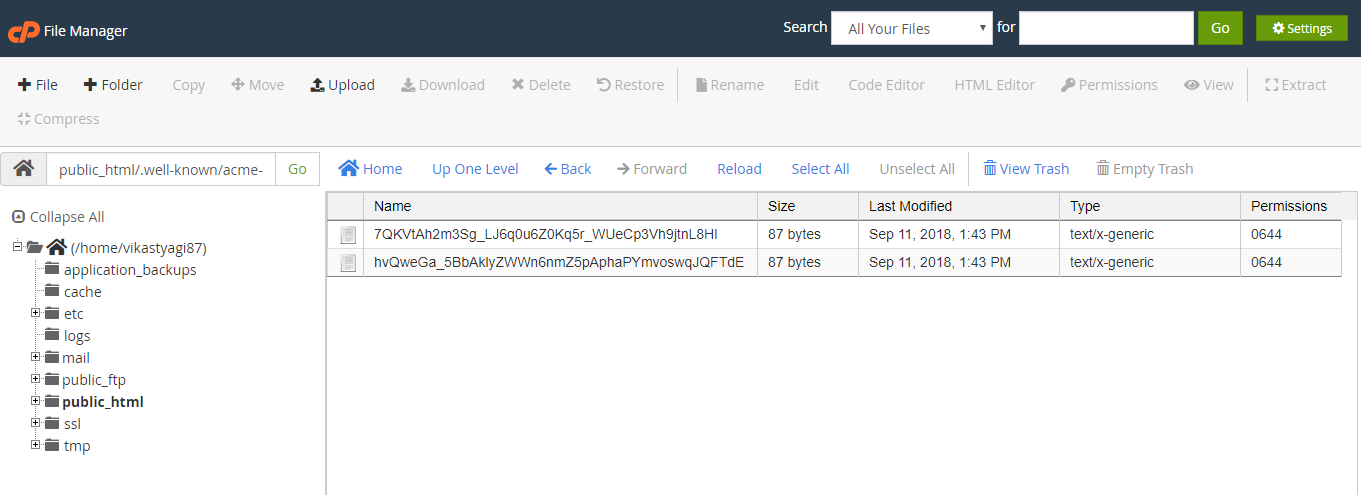Select All files in the listing

point(820,169)
